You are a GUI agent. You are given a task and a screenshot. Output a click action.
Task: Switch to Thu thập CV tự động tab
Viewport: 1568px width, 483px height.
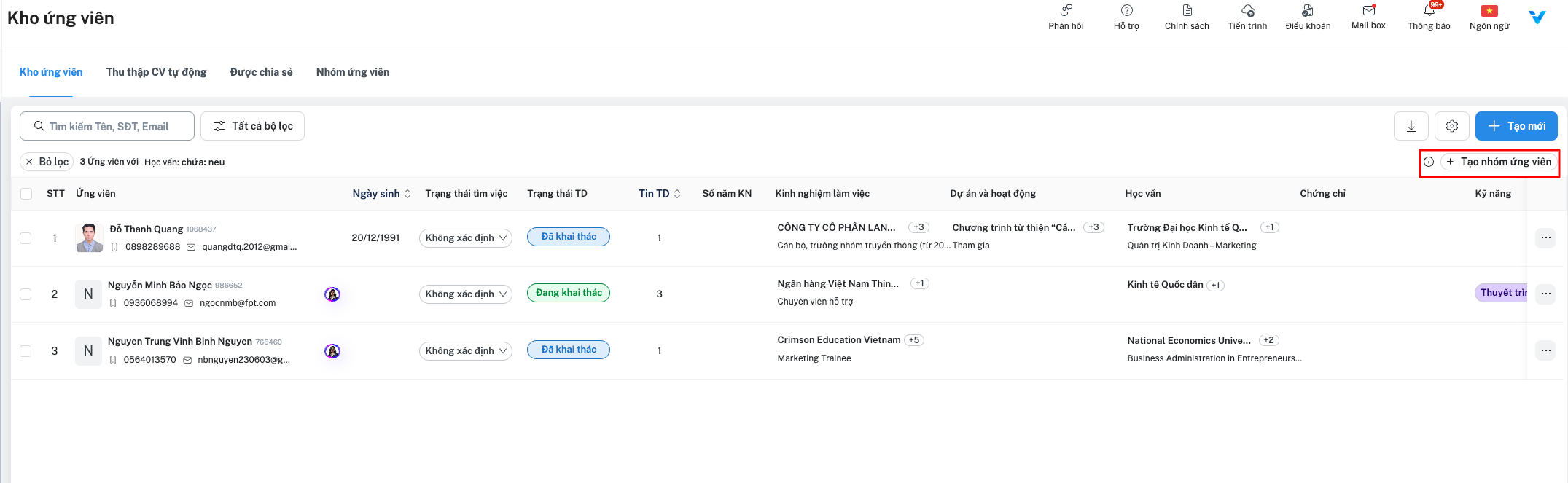pos(156,72)
